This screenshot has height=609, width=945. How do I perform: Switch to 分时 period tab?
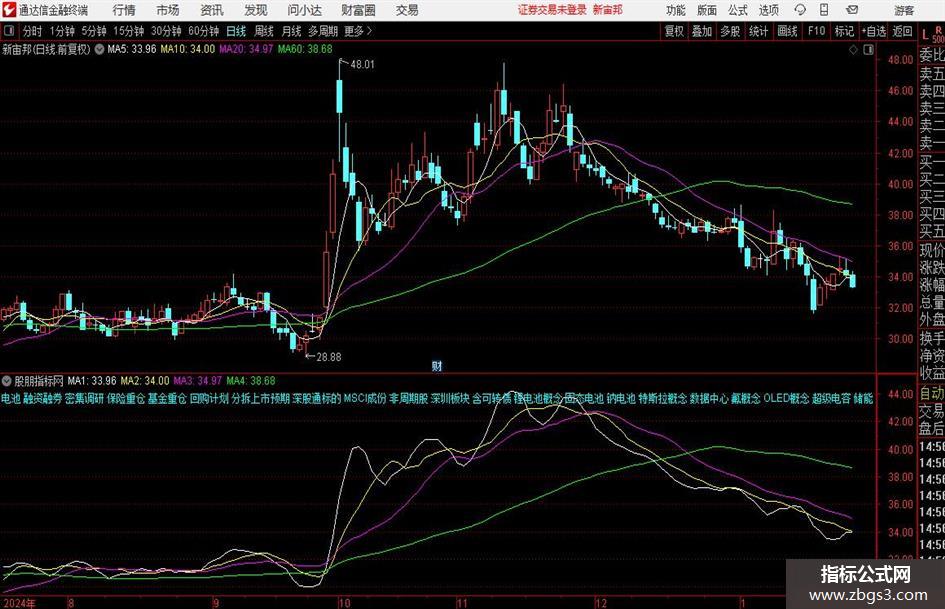pos(32,31)
